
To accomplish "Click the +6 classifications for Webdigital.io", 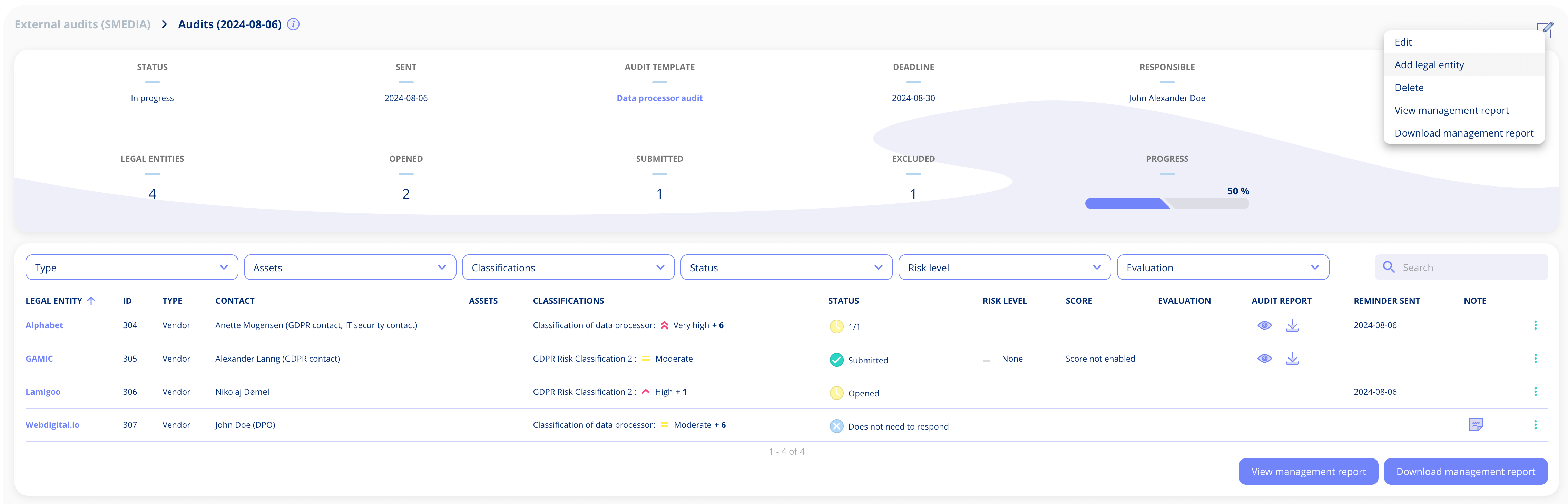I will coord(719,425).
